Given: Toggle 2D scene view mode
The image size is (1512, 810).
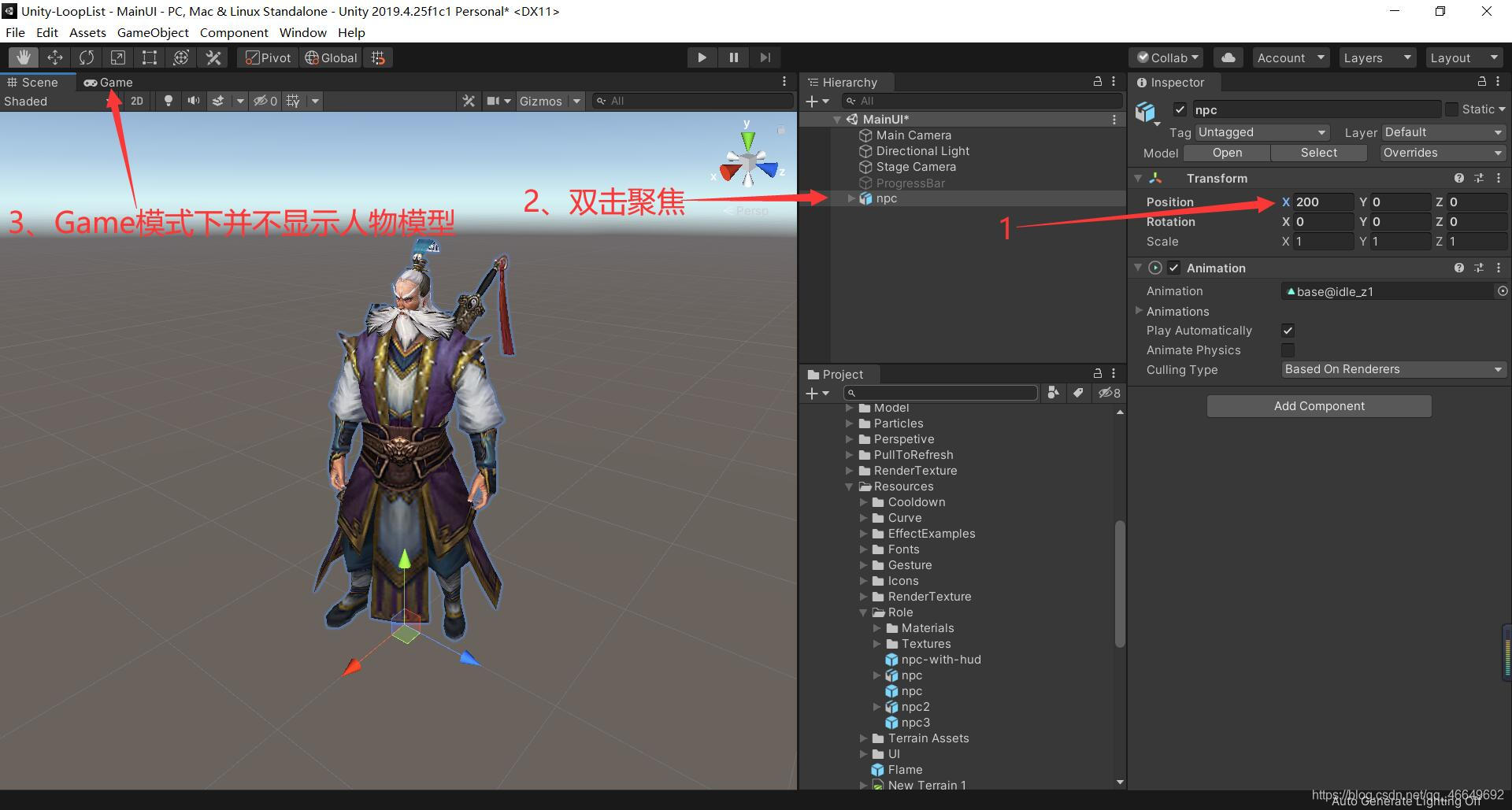Looking at the screenshot, I should point(137,101).
